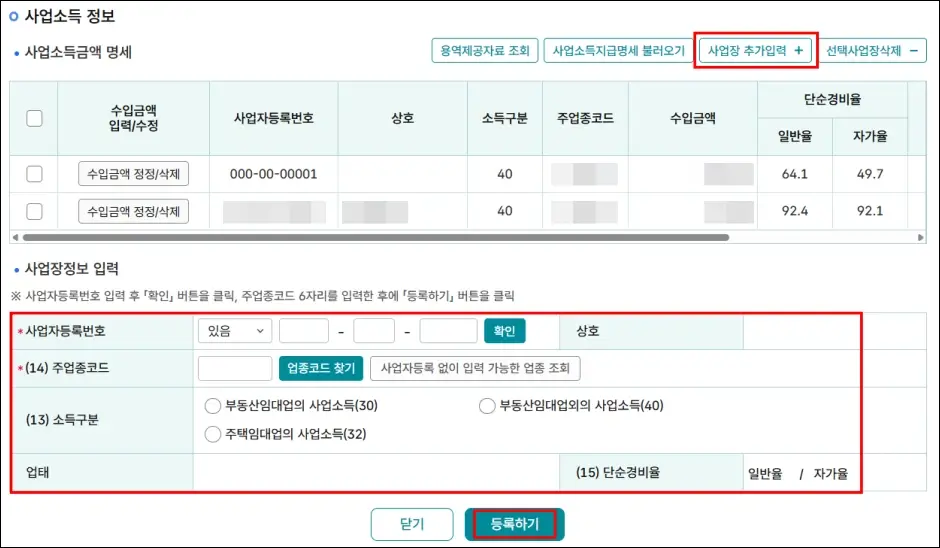Screen dimensions: 940x548
Task: Click the 49.7 자가율 value
Action: [870, 174]
